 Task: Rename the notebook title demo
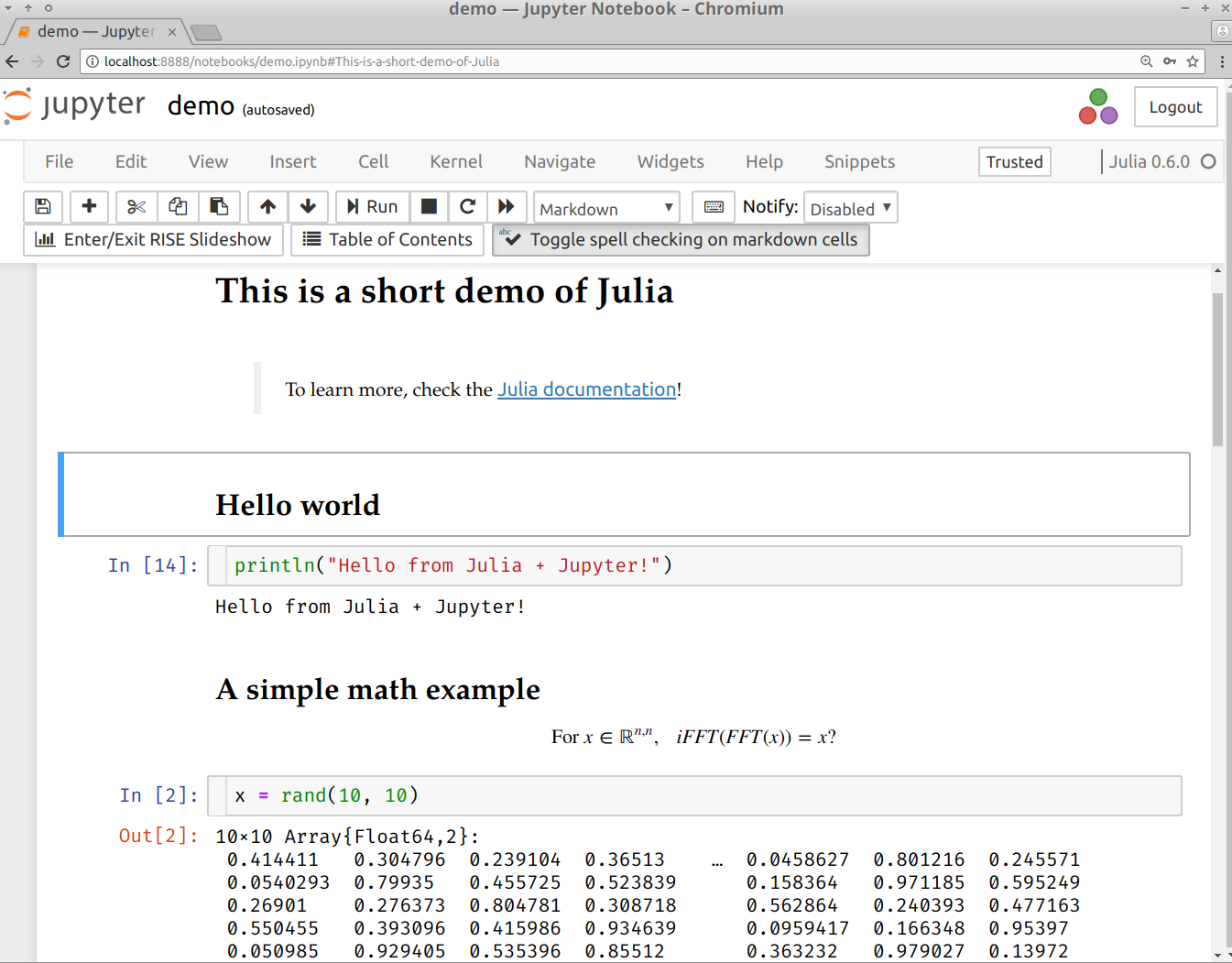[201, 106]
